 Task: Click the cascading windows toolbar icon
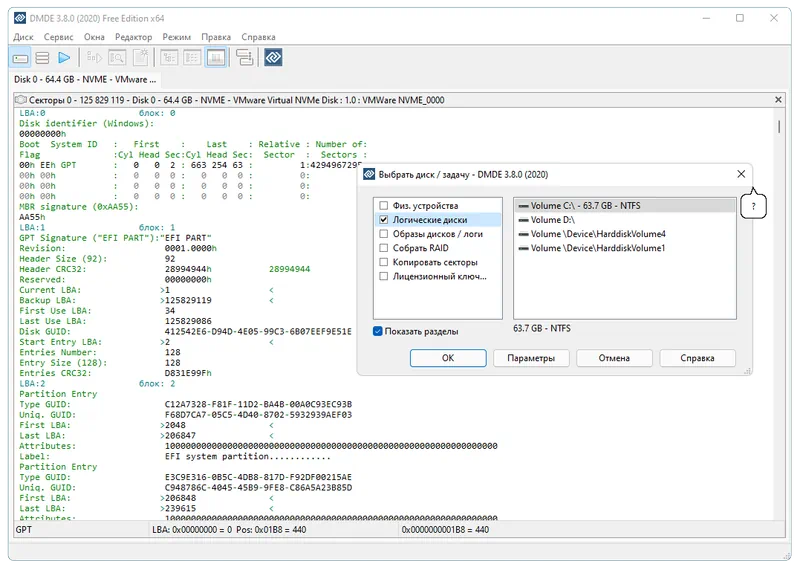[244, 58]
